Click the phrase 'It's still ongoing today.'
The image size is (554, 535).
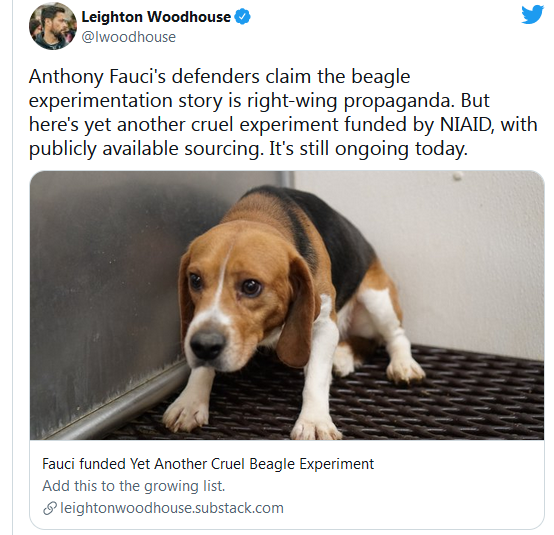pyautogui.click(x=368, y=149)
